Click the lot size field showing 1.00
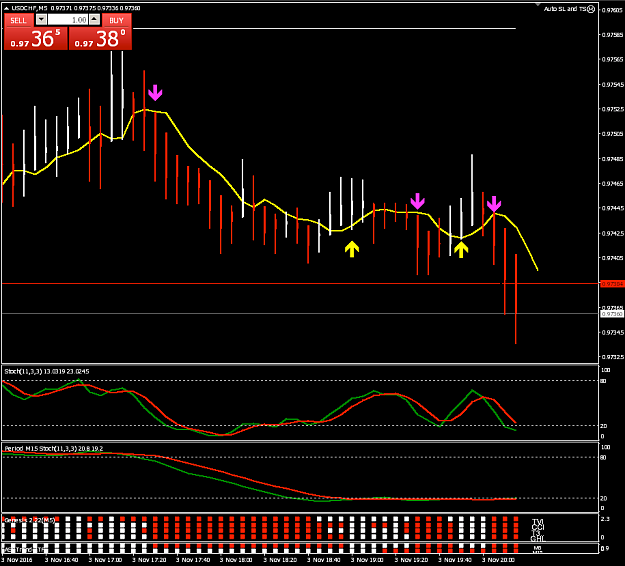Image resolution: width=625 pixels, height=566 pixels. (68, 20)
